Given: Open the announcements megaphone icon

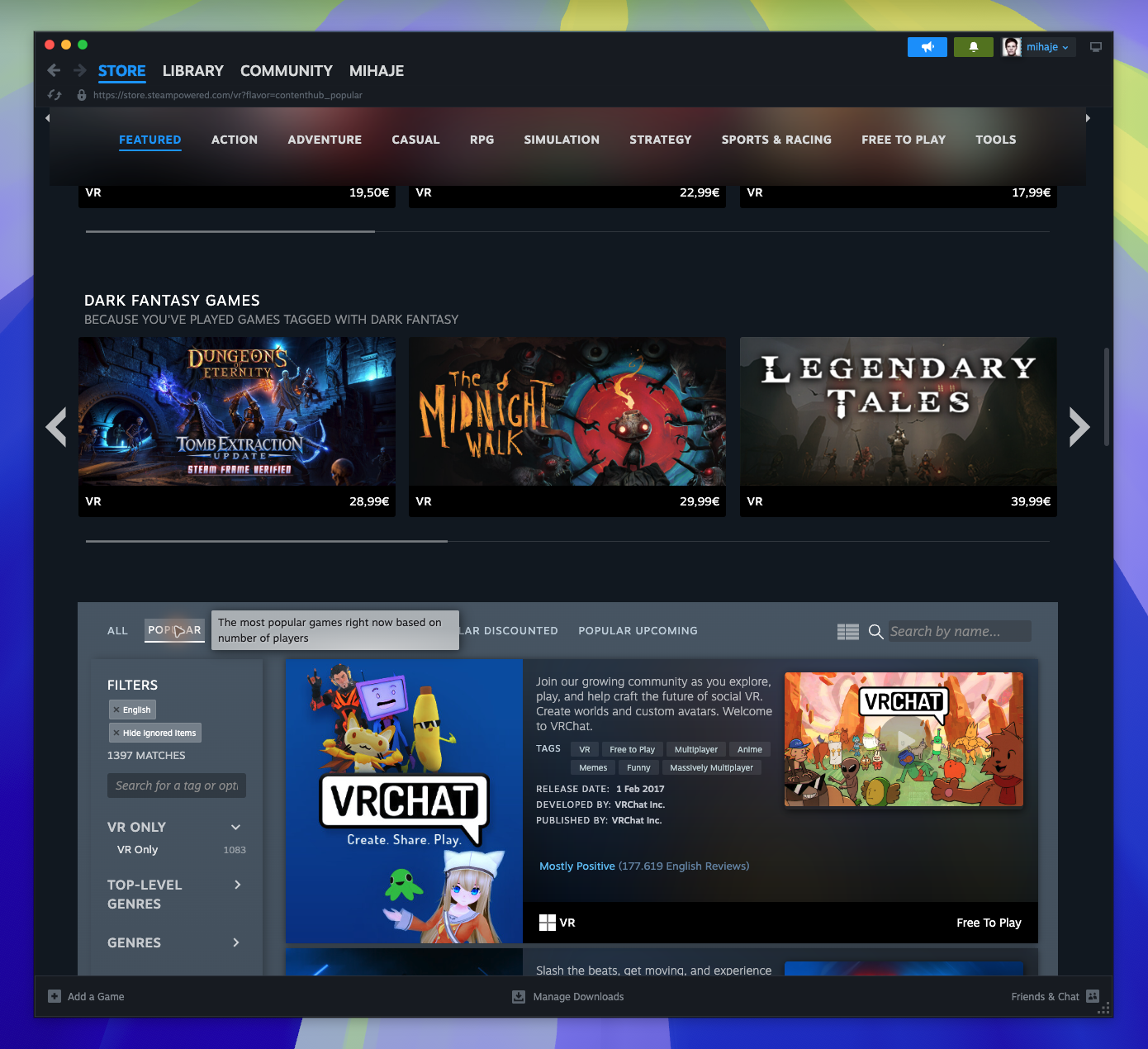Looking at the screenshot, I should pos(927,47).
